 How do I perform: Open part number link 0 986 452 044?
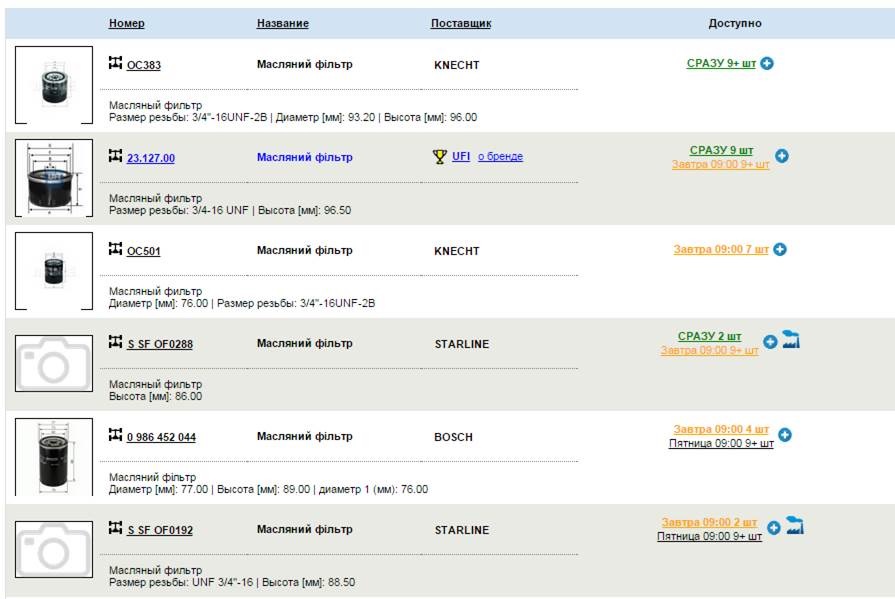point(161,437)
